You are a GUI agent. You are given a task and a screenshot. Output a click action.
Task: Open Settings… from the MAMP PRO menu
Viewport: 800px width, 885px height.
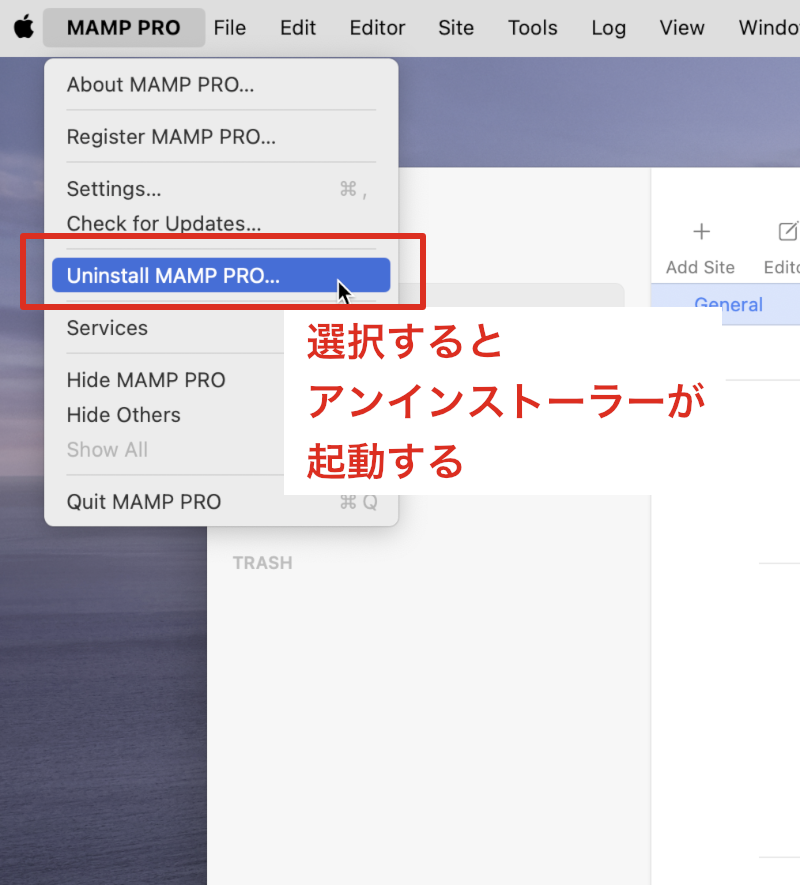point(221,189)
